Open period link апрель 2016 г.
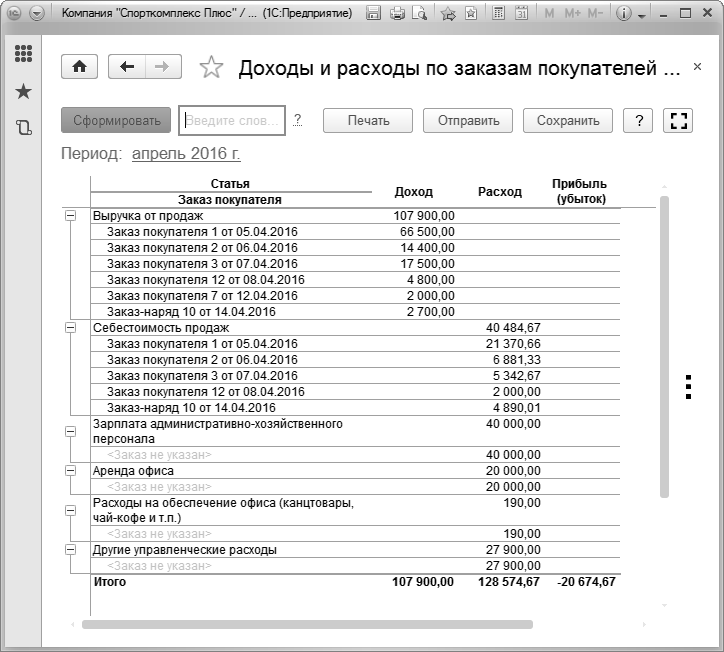This screenshot has width=724, height=652. tap(186, 153)
